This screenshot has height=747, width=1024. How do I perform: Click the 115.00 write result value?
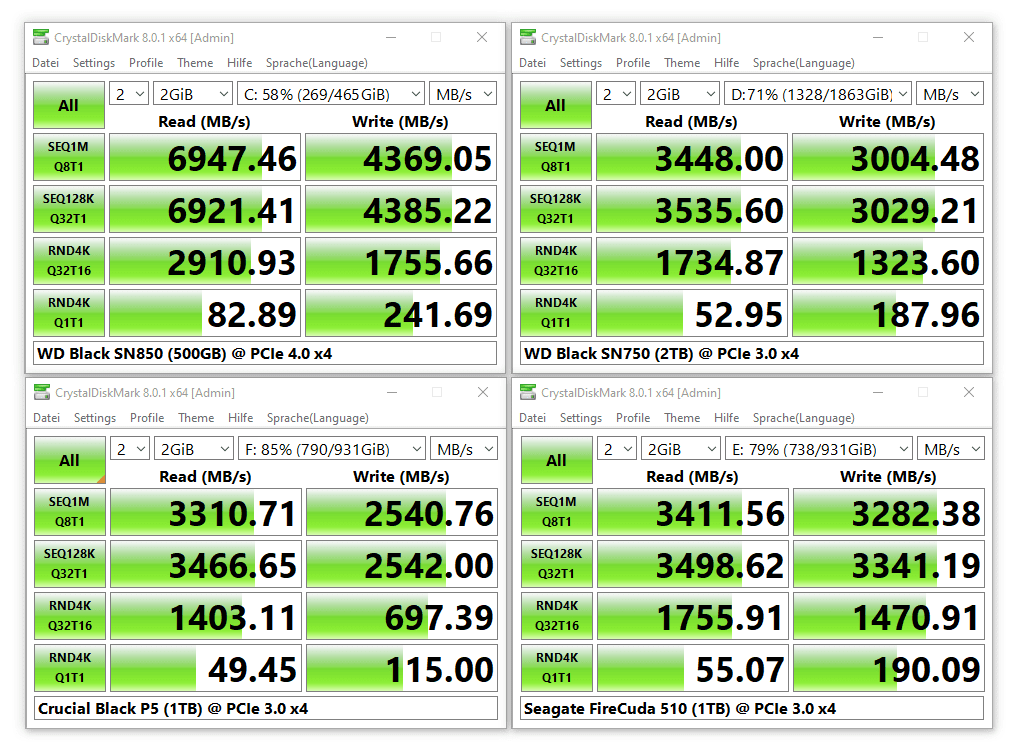pyautogui.click(x=402, y=668)
